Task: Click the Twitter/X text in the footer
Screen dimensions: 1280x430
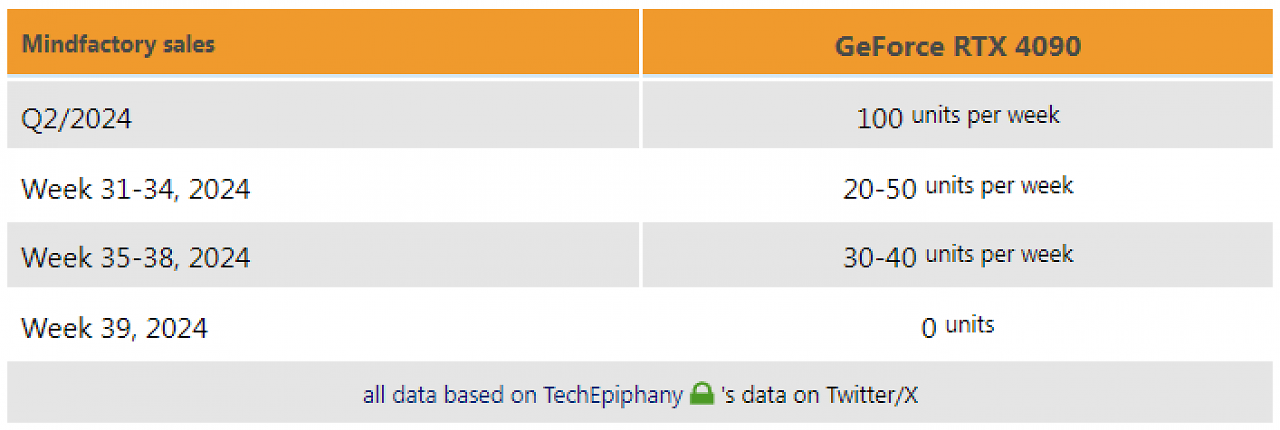Action: pyautogui.click(x=871, y=395)
